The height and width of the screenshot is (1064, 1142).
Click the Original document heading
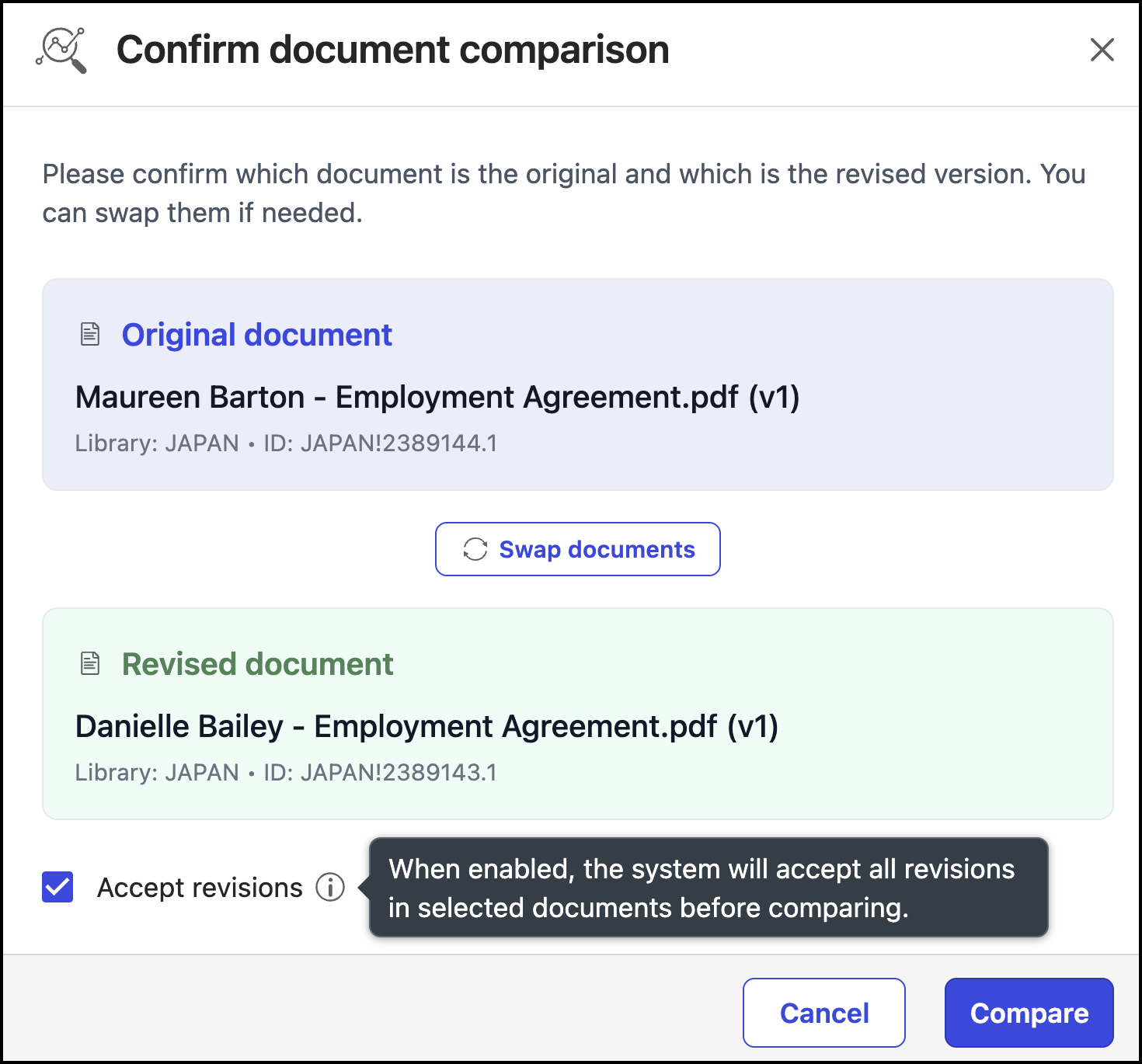pos(257,335)
